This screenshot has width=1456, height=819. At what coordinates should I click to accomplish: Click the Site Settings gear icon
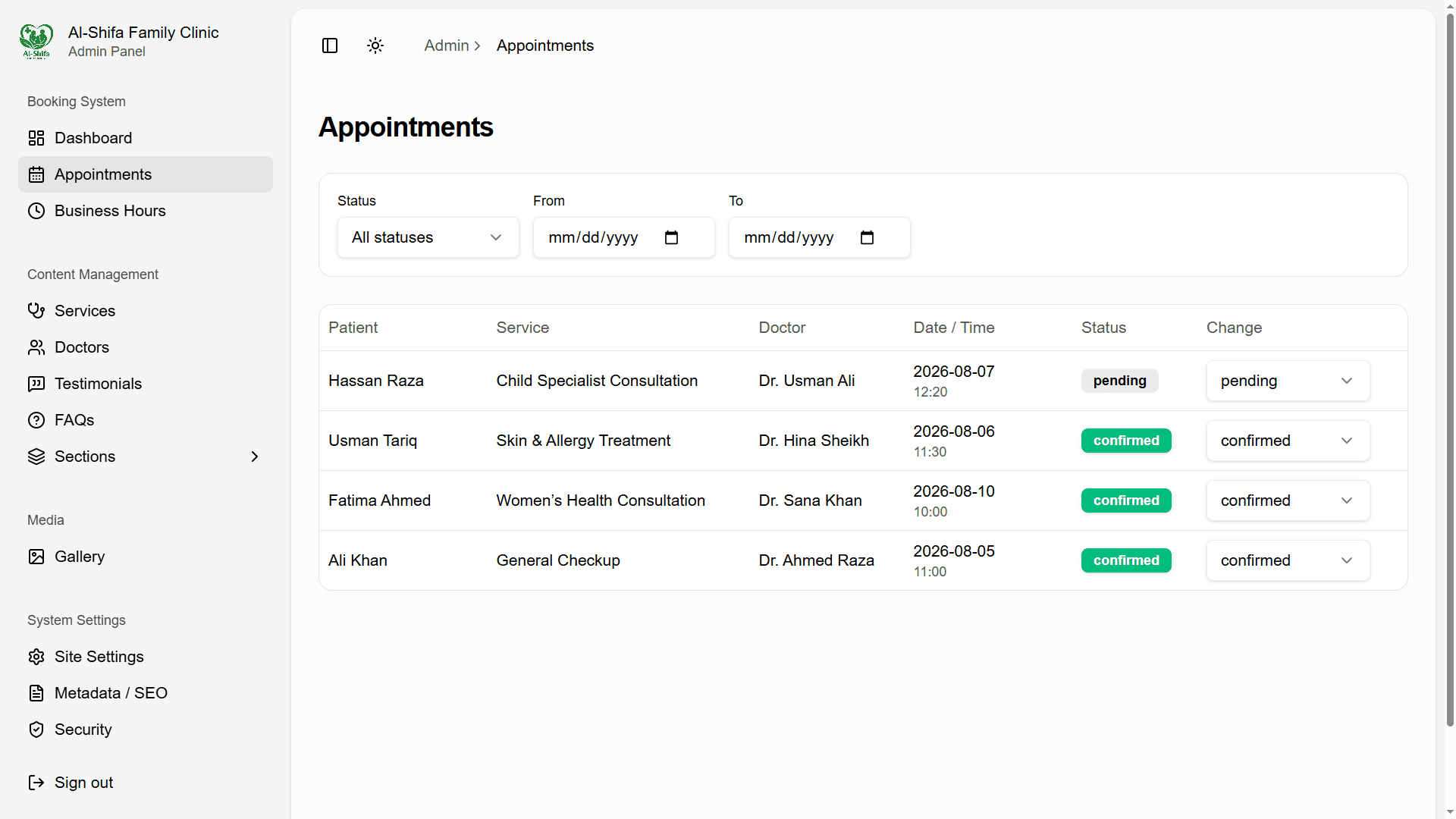[x=36, y=657]
